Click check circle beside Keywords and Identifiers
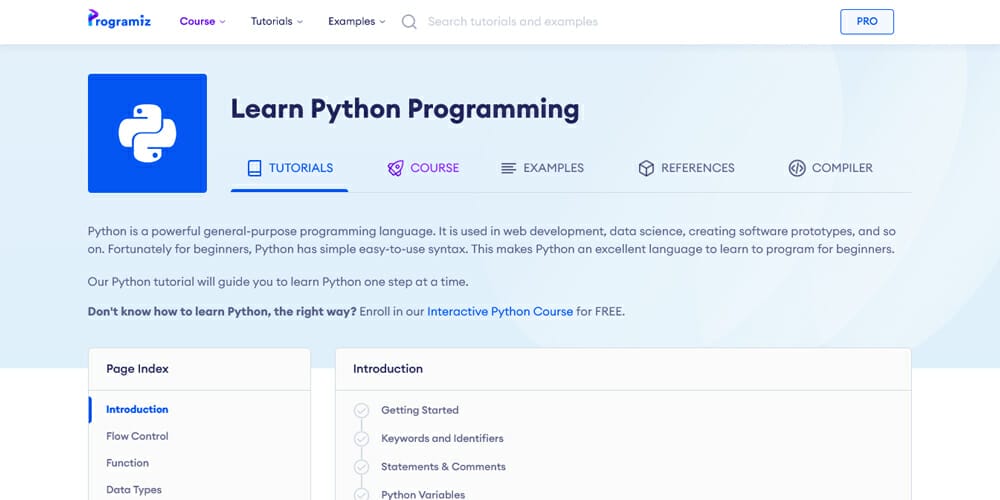 click(362, 439)
